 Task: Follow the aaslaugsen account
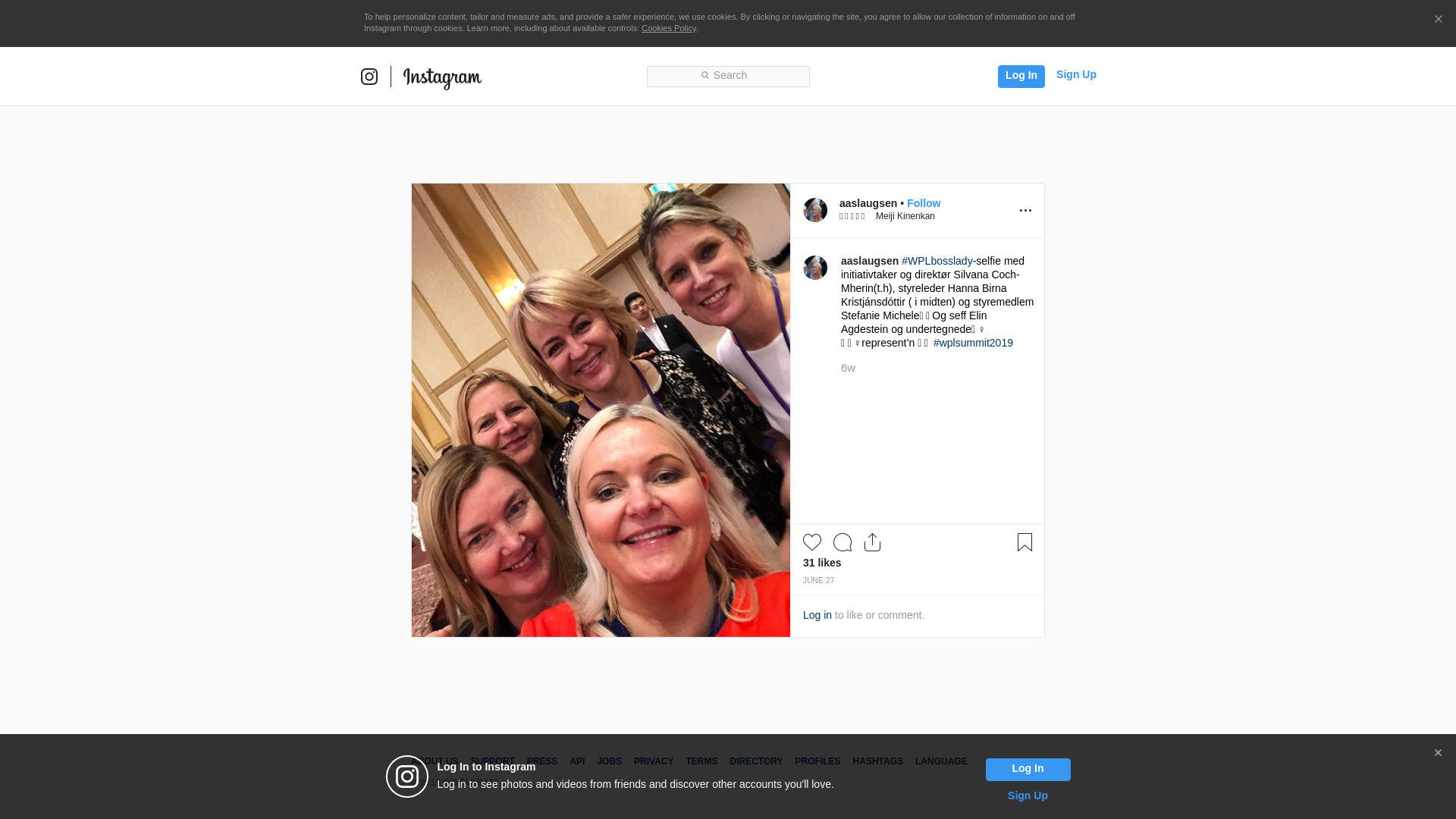pos(923,203)
